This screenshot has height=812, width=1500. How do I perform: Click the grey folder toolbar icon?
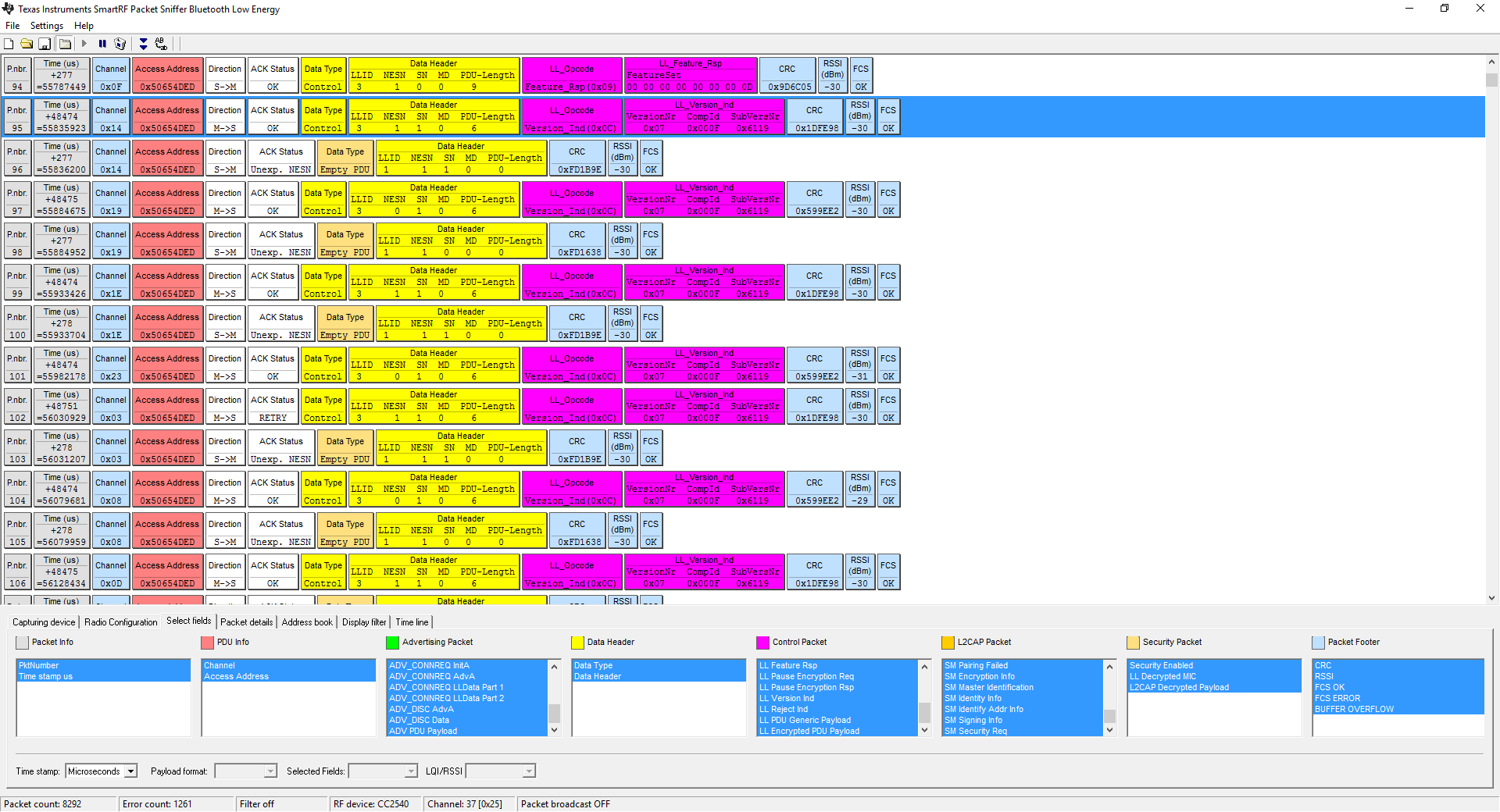point(65,44)
